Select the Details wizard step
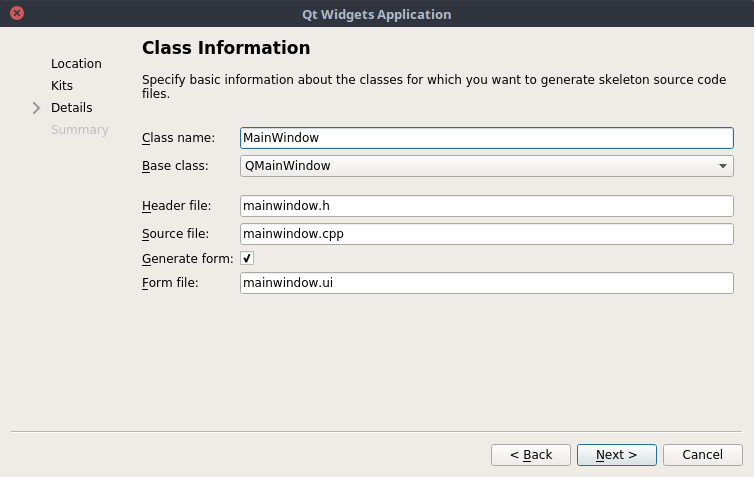The height and width of the screenshot is (477, 754). [71, 108]
